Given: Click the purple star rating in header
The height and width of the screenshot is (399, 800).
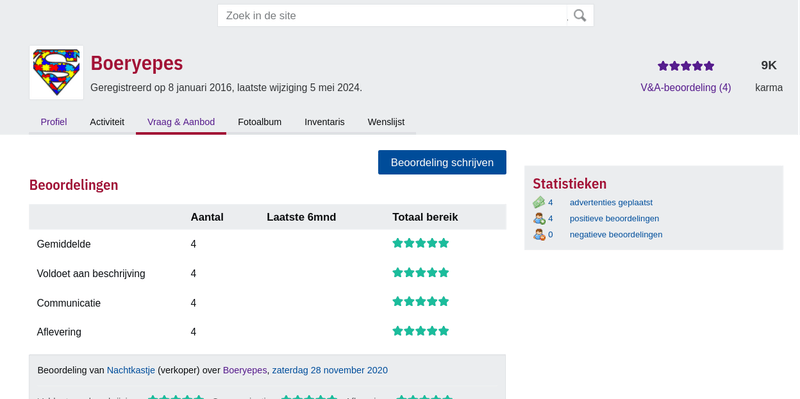Looking at the screenshot, I should coord(686,66).
